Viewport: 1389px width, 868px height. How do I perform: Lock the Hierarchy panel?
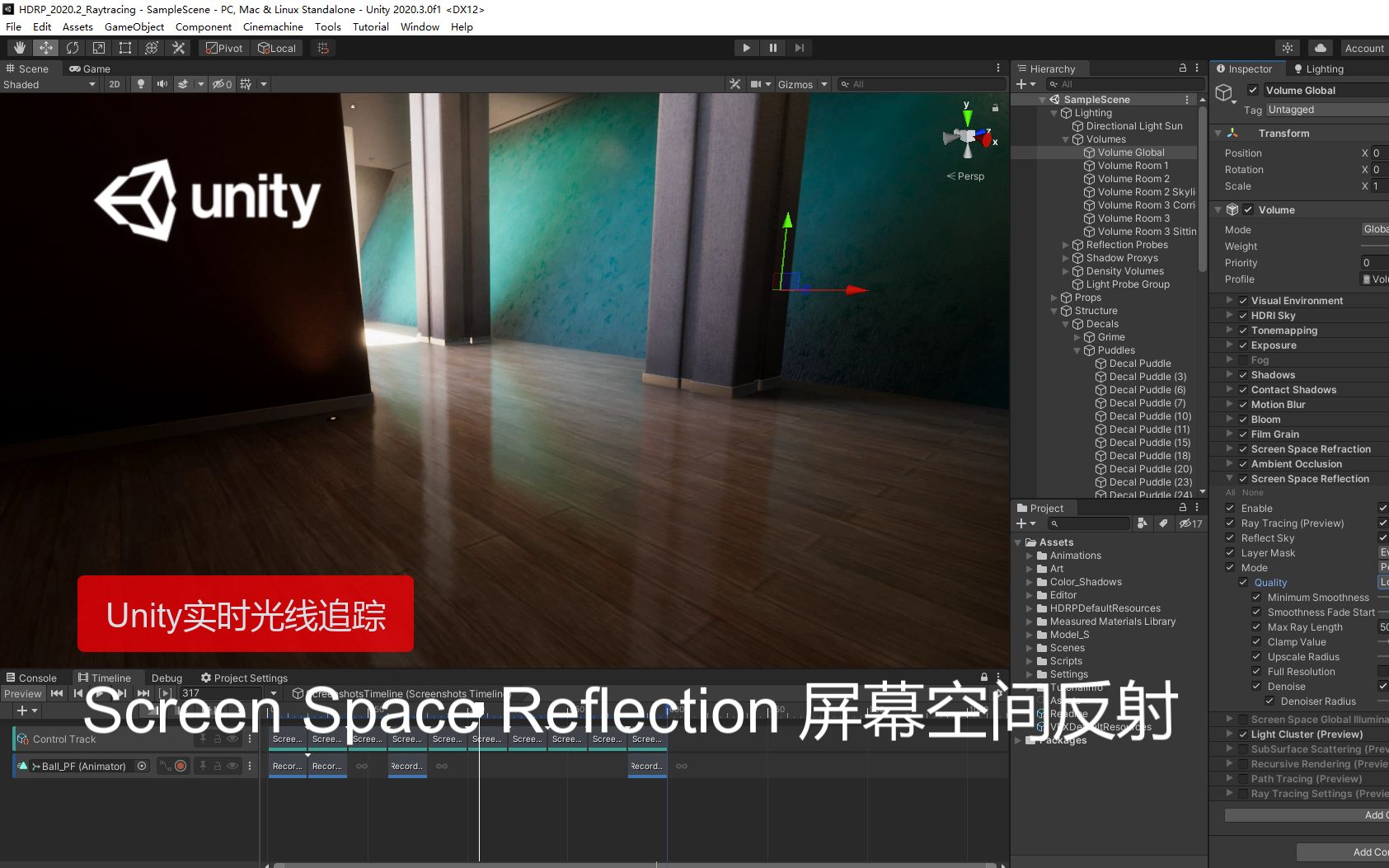(x=1183, y=68)
